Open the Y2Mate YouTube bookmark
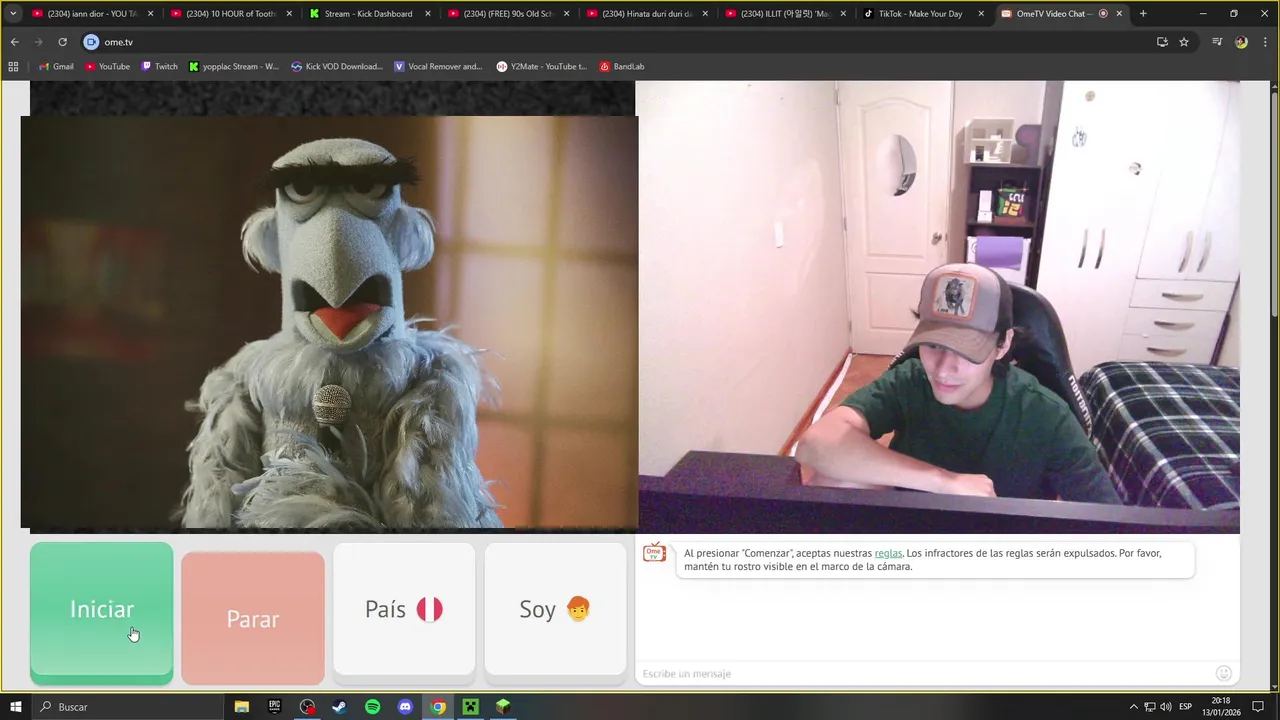The height and width of the screenshot is (720, 1280). point(541,66)
